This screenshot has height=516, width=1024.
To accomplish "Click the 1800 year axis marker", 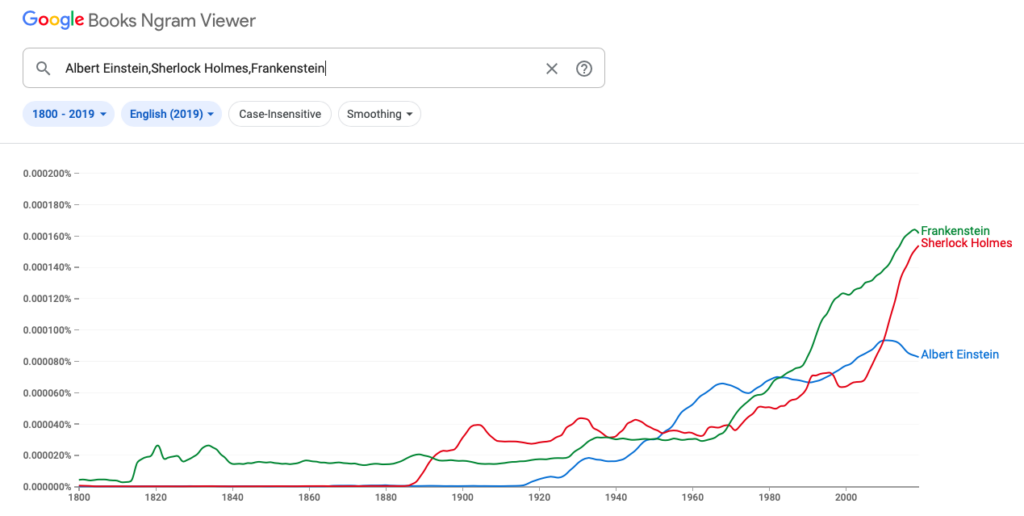I will (79, 496).
